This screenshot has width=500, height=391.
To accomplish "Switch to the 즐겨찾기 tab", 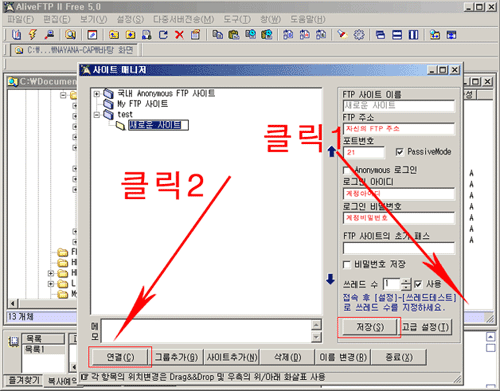I will 24,380.
